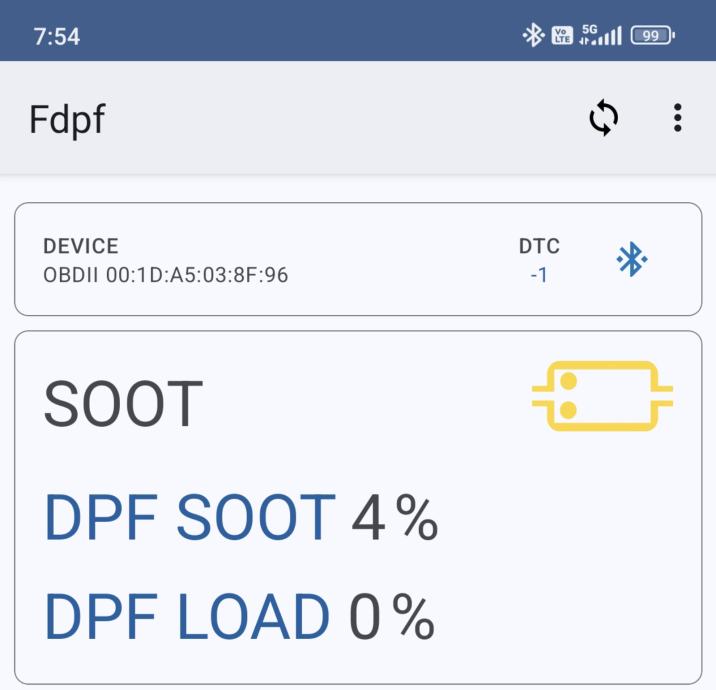Viewport: 716px width, 690px height.
Task: Select the DEVICE label
Action: pyautogui.click(x=80, y=246)
